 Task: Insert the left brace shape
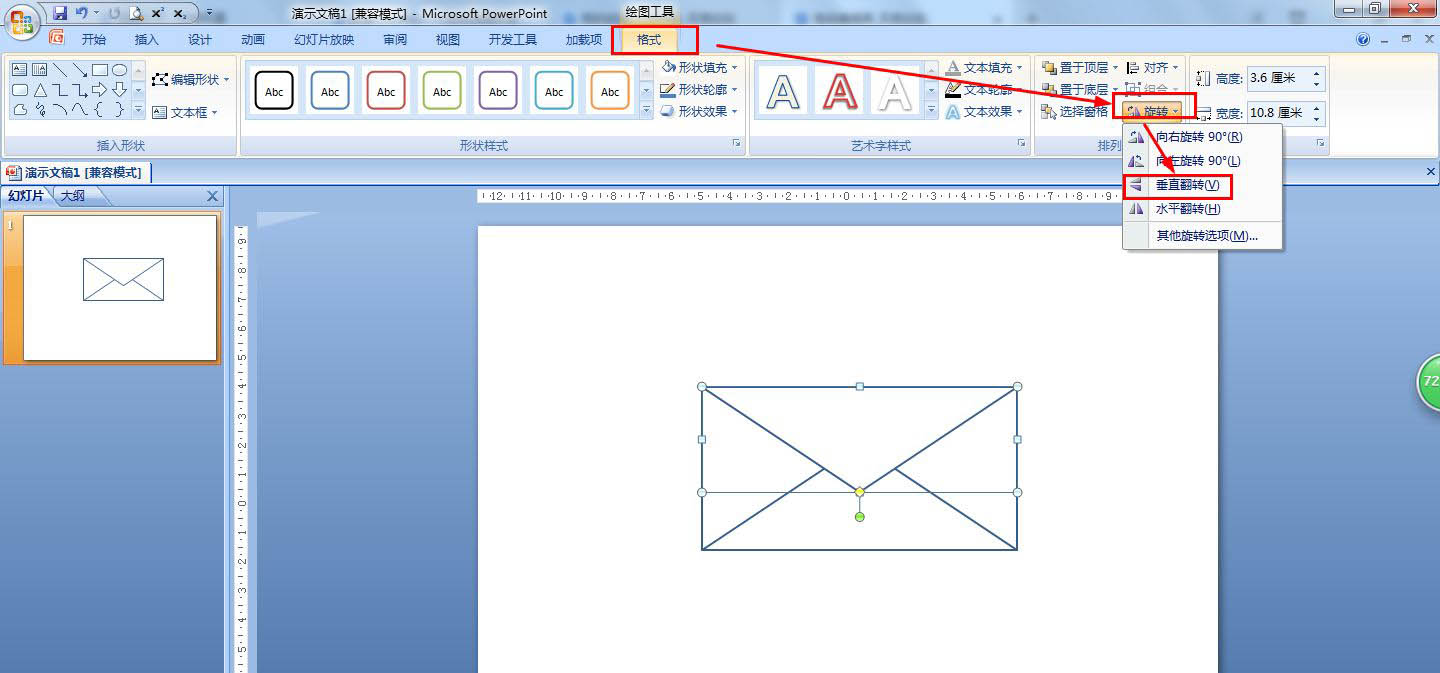click(x=100, y=109)
